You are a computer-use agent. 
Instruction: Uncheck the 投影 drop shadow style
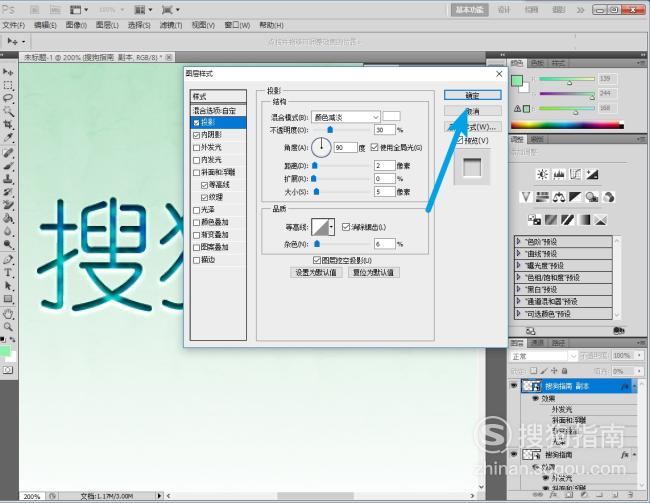pyautogui.click(x=196, y=122)
